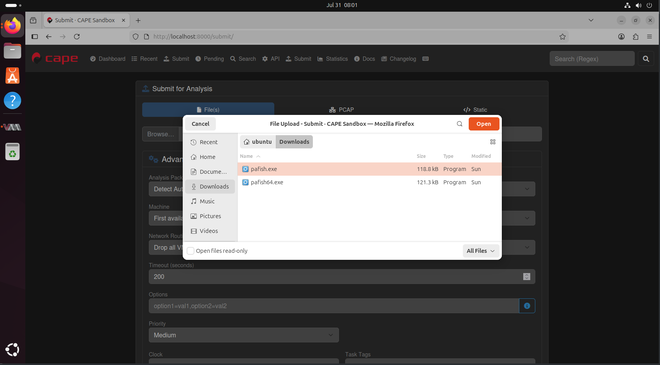Open a new tab with plus icon

[138, 20]
